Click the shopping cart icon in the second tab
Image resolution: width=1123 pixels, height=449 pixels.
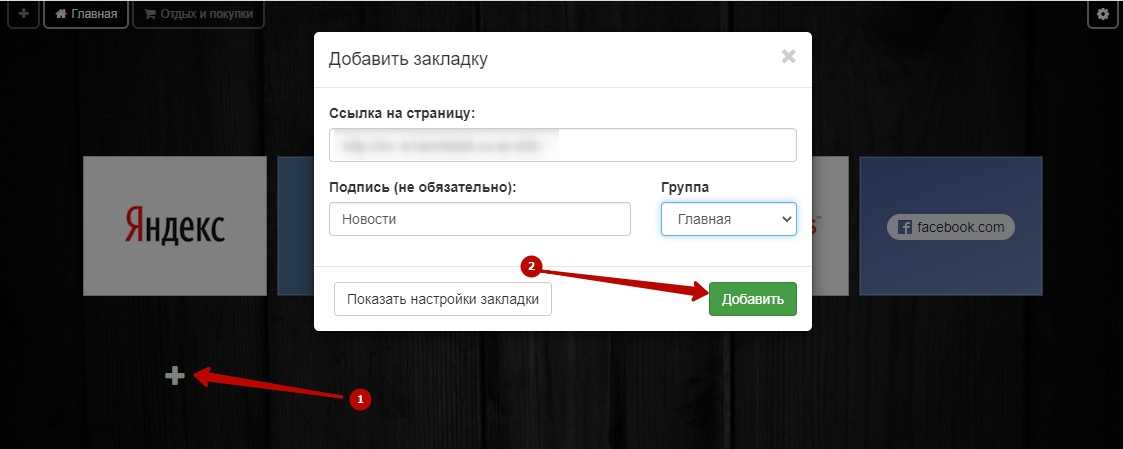pyautogui.click(x=151, y=15)
